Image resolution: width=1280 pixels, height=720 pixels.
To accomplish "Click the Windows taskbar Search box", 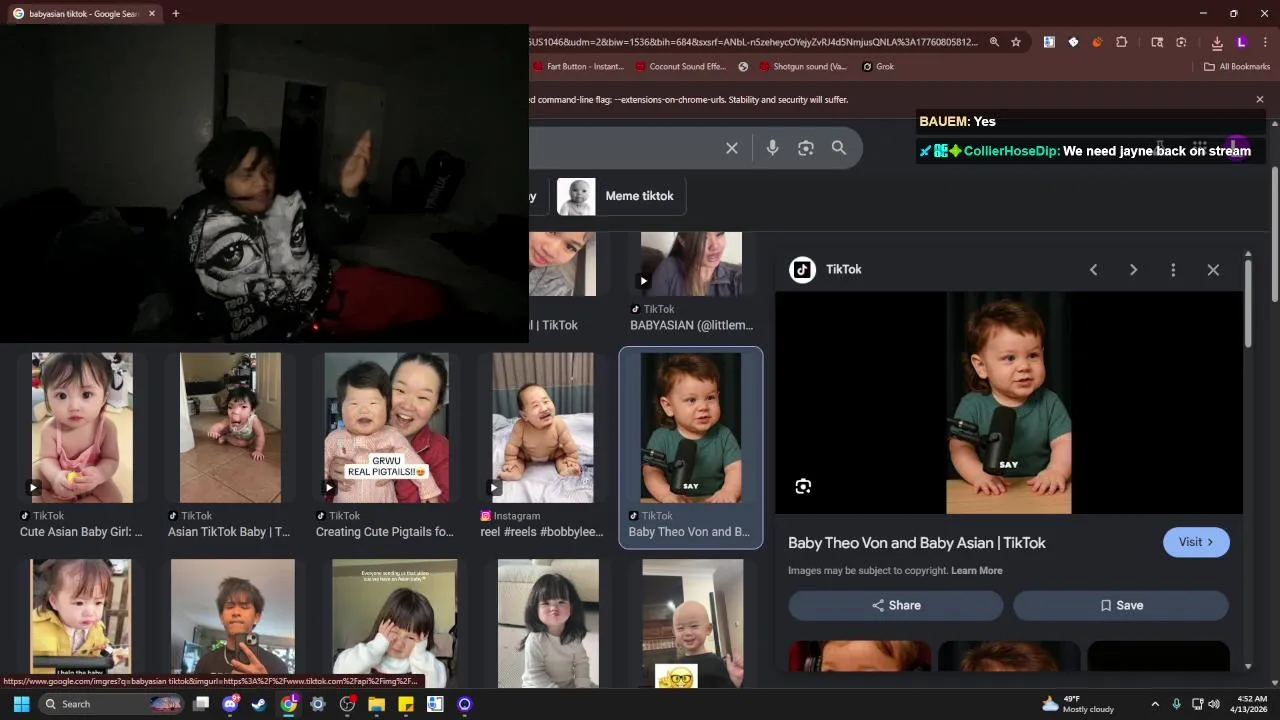I will tap(112, 704).
